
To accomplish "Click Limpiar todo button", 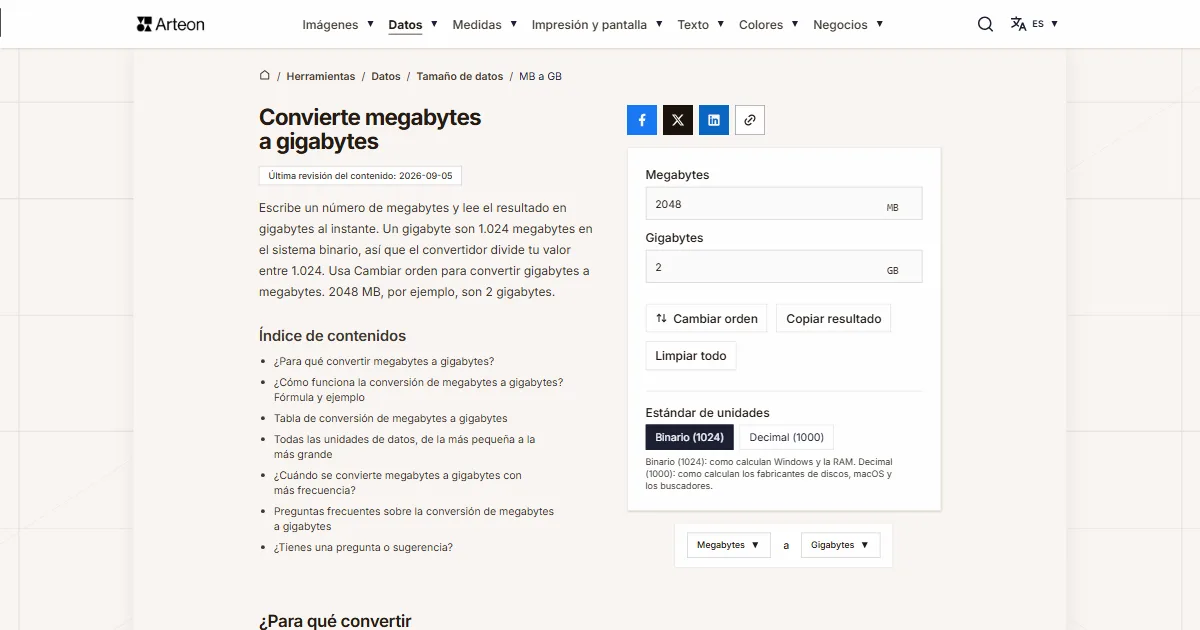I will click(691, 356).
